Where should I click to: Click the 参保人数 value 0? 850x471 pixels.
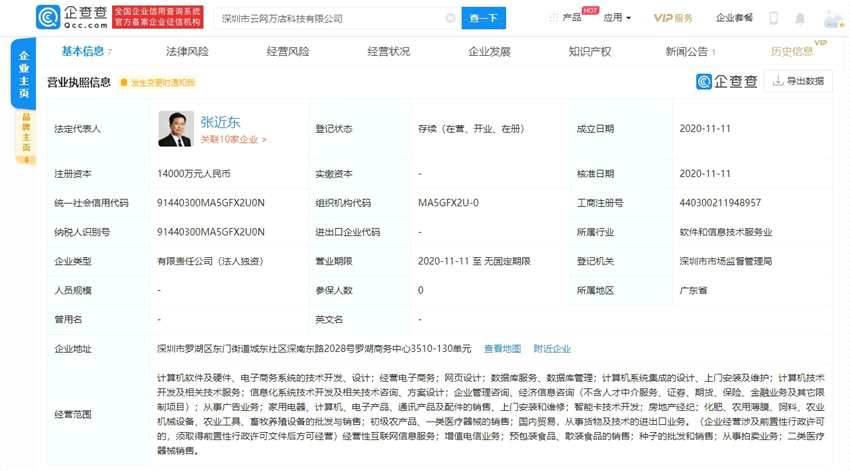click(x=421, y=291)
